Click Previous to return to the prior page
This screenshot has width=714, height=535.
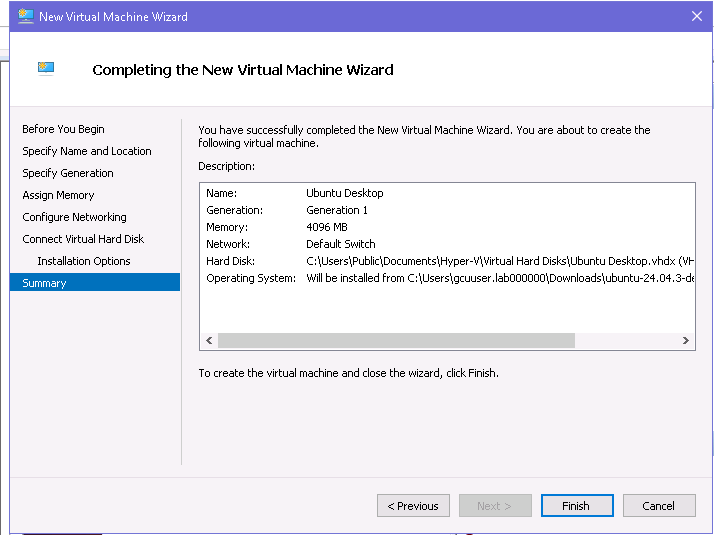tap(413, 506)
